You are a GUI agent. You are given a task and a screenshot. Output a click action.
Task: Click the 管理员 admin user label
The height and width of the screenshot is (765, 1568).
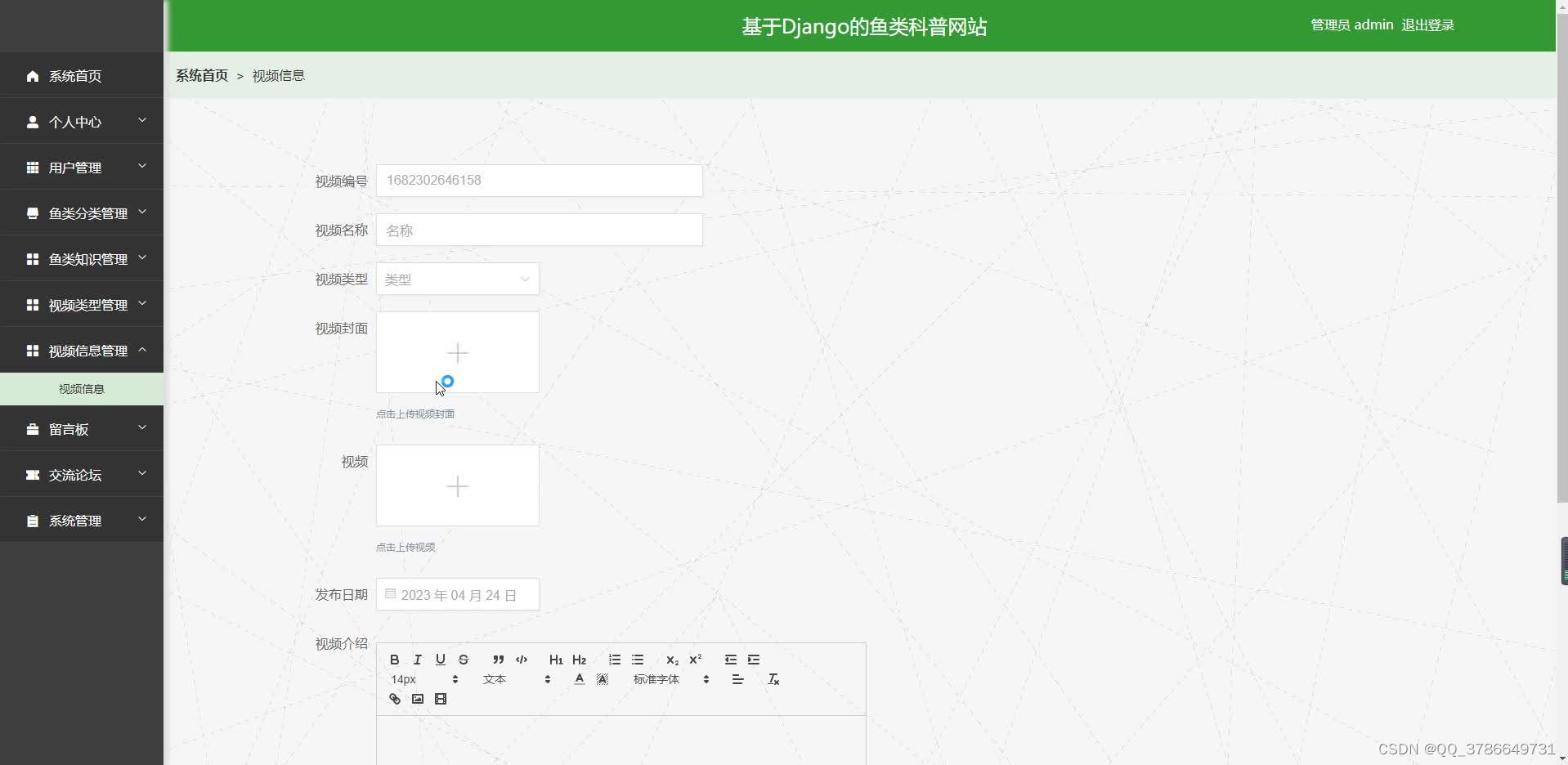click(1351, 25)
